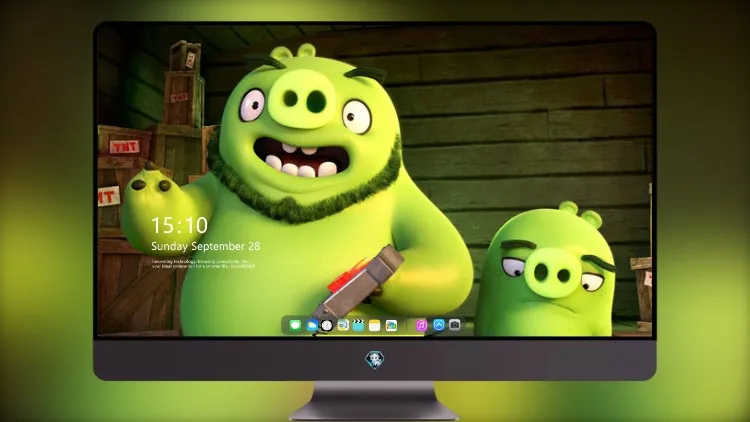Open the blue App Store icon in dock
This screenshot has width=750, height=422.
tap(439, 325)
